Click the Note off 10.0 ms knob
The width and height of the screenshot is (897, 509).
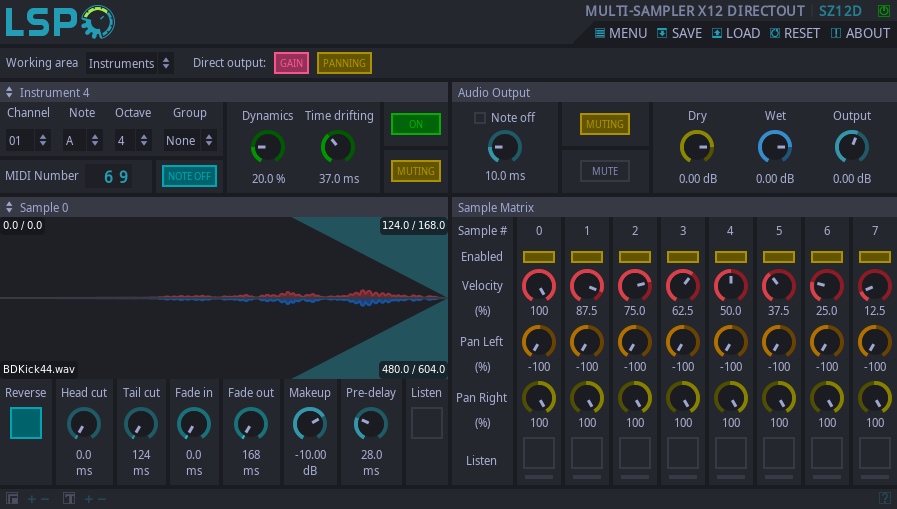[505, 147]
